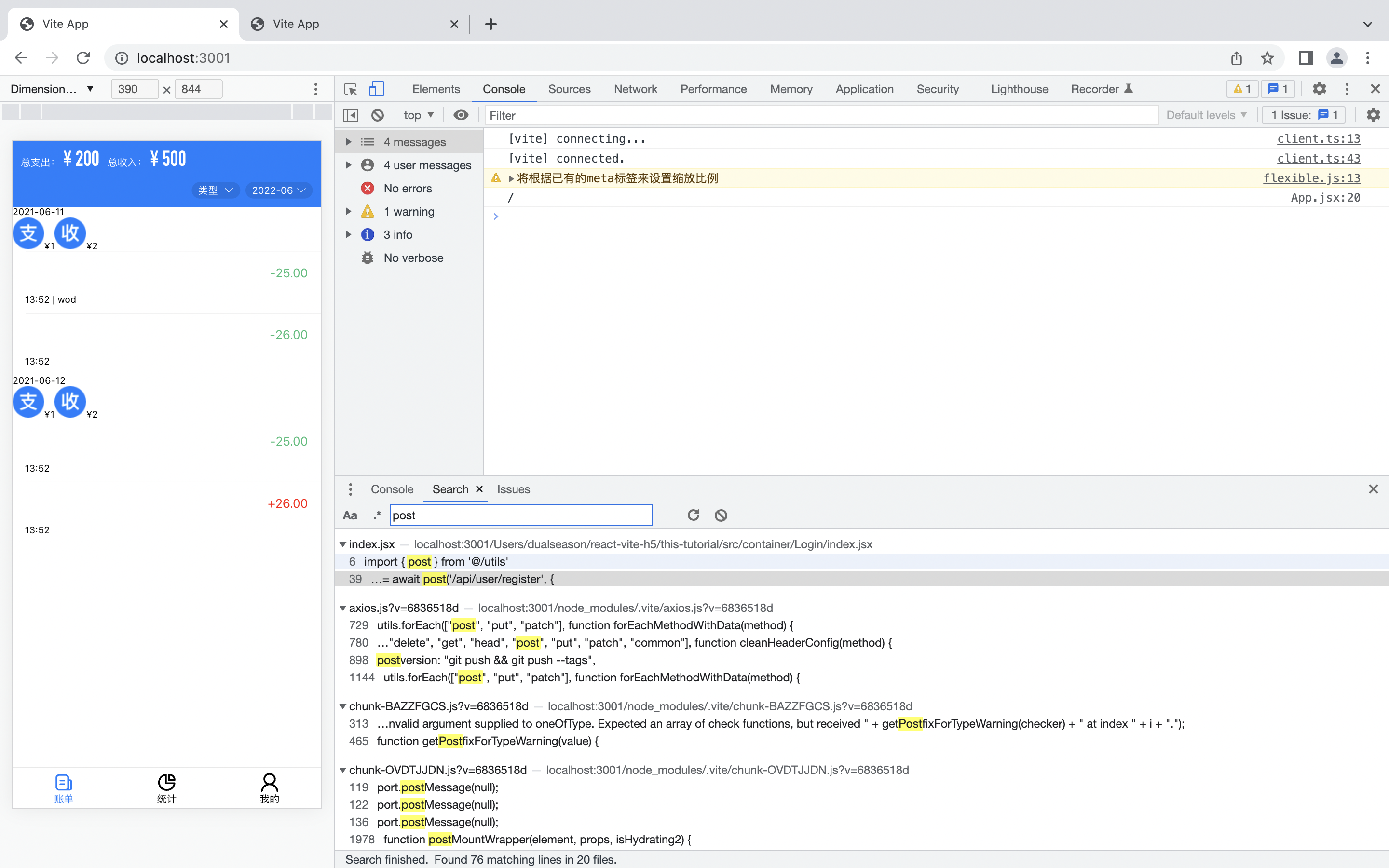Share this page icon in address bar
1389x868 pixels.
(x=1236, y=58)
